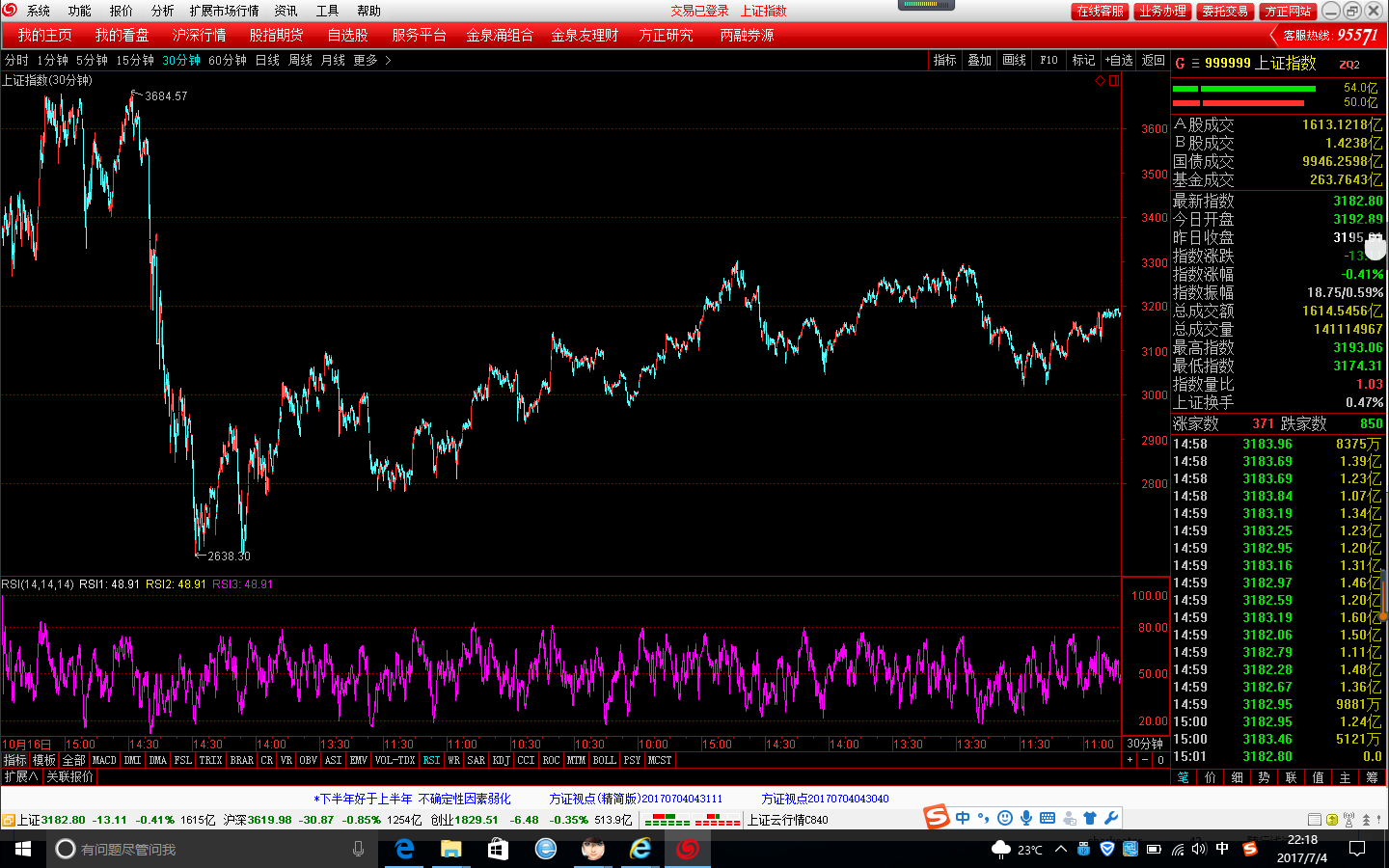Screen dimensions: 1389x868
Task: Open the 模板 template tab
Action: (x=44, y=760)
